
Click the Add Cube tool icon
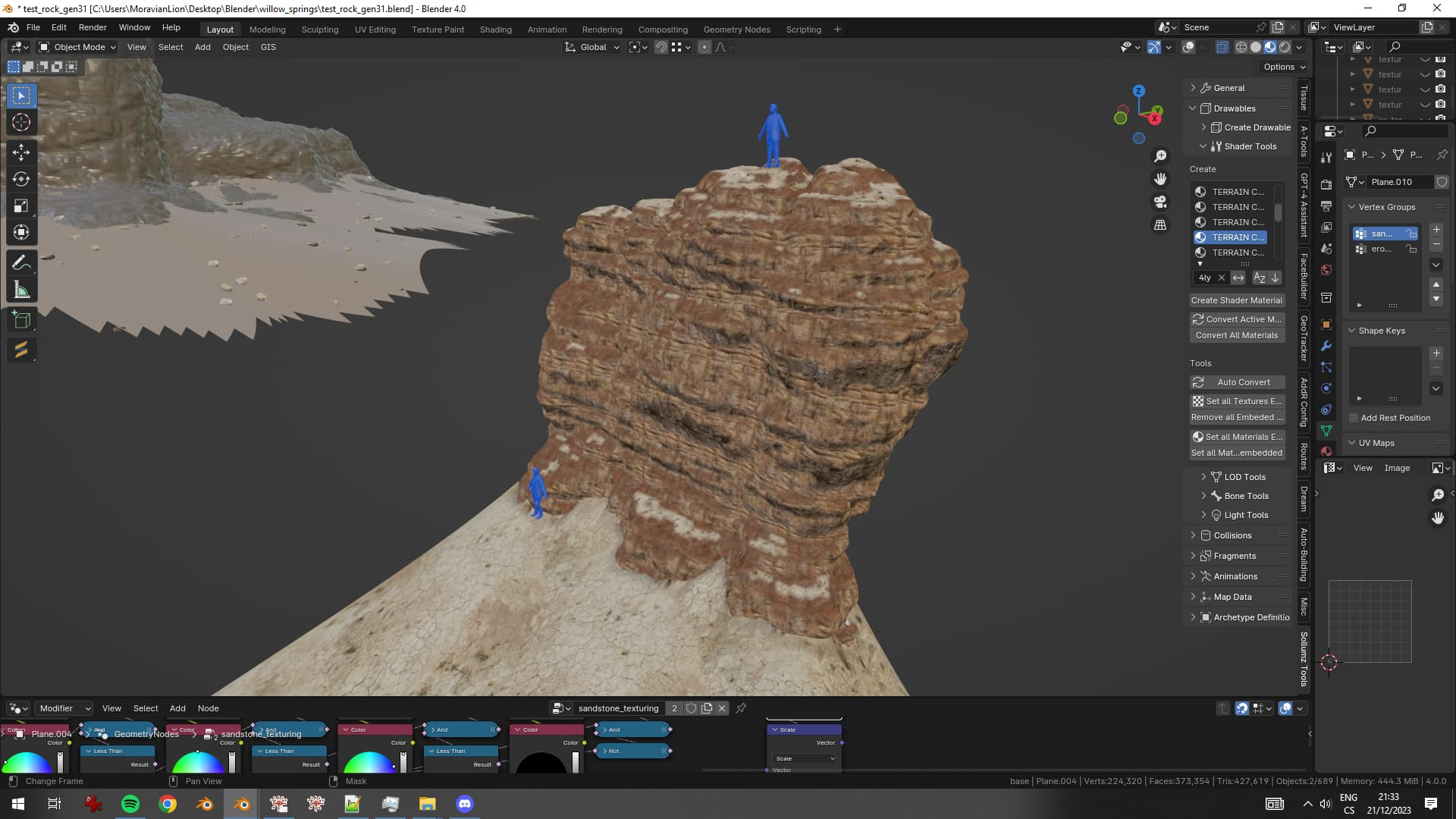[21, 320]
